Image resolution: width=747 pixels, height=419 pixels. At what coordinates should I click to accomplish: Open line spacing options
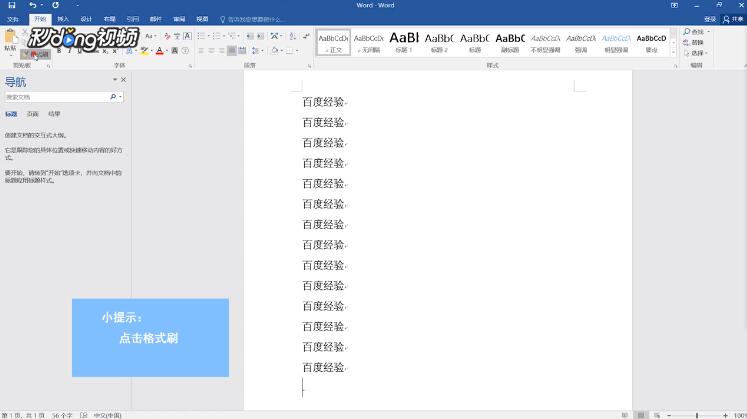click(x=255, y=50)
